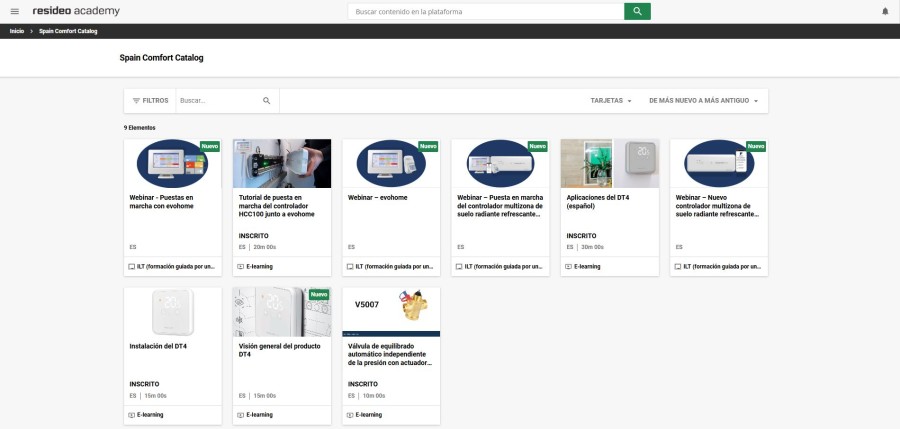Viewport: 900px width, 429px height.
Task: Click E-learning icon on Tutorial HCC100 card
Action: pyautogui.click(x=240, y=266)
